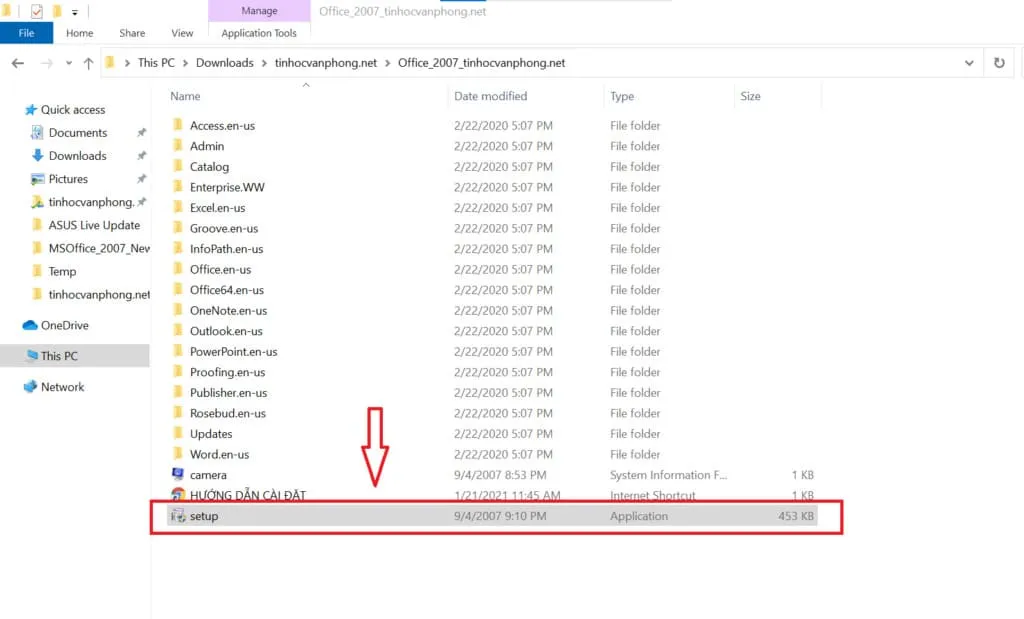Open Temp folder in navigation pane

tap(62, 272)
